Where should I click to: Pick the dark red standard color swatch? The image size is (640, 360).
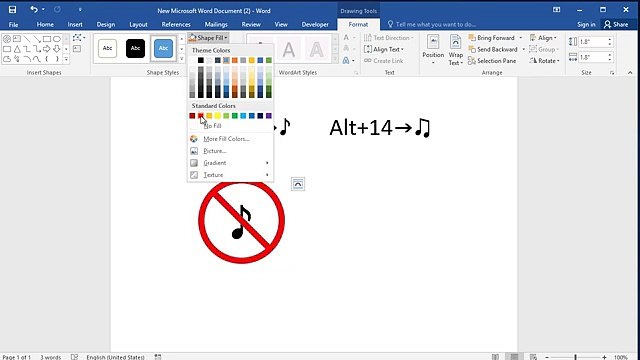coord(192,116)
